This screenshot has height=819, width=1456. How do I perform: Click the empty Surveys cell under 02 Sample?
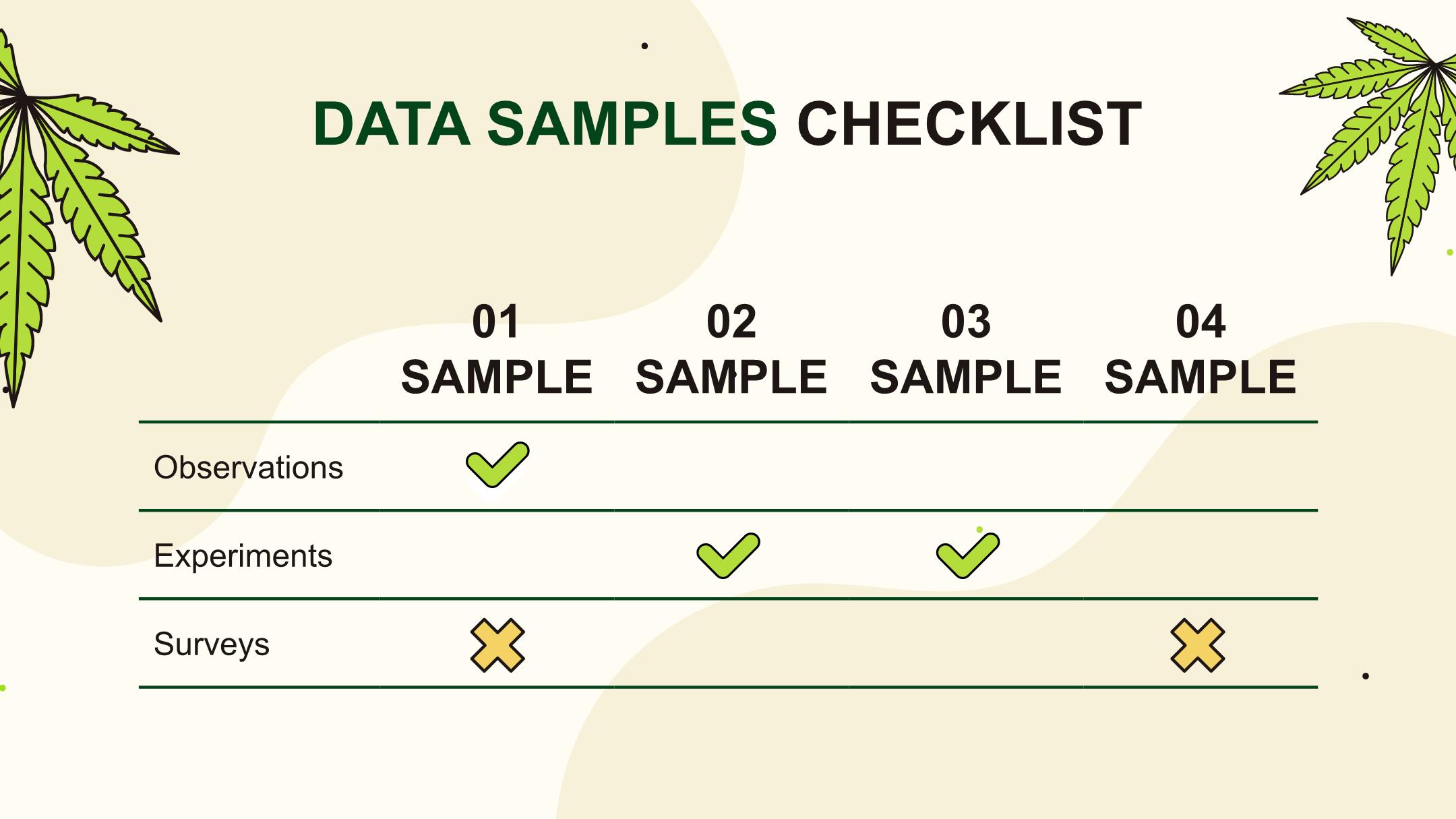(731, 643)
